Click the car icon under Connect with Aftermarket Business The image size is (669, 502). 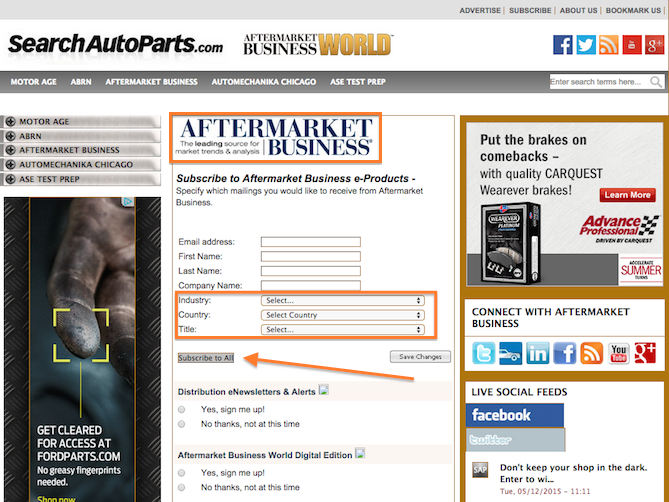pyautogui.click(x=510, y=353)
